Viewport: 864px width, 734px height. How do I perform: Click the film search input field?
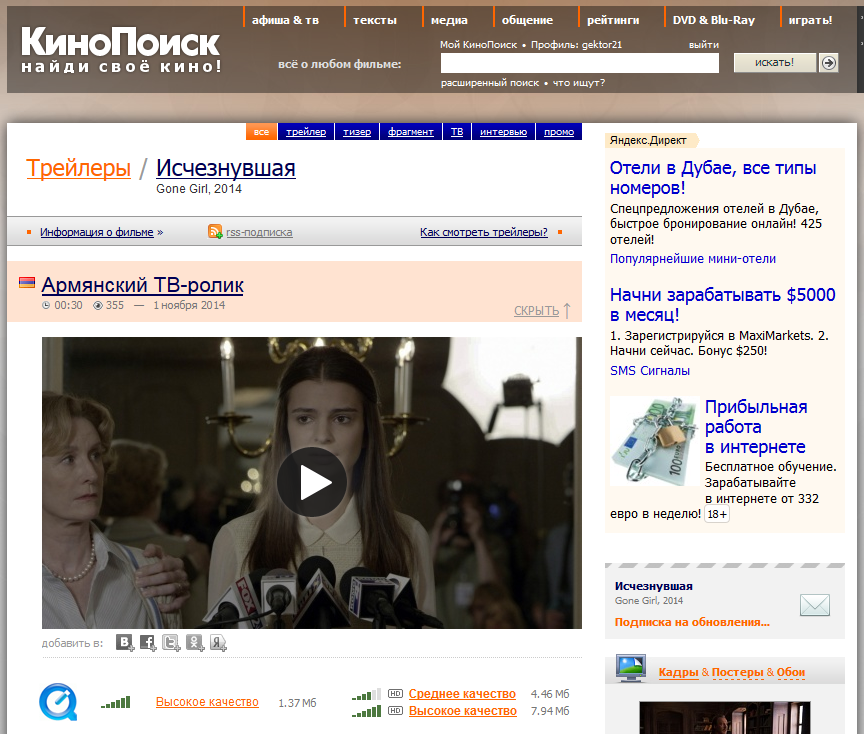tap(580, 63)
